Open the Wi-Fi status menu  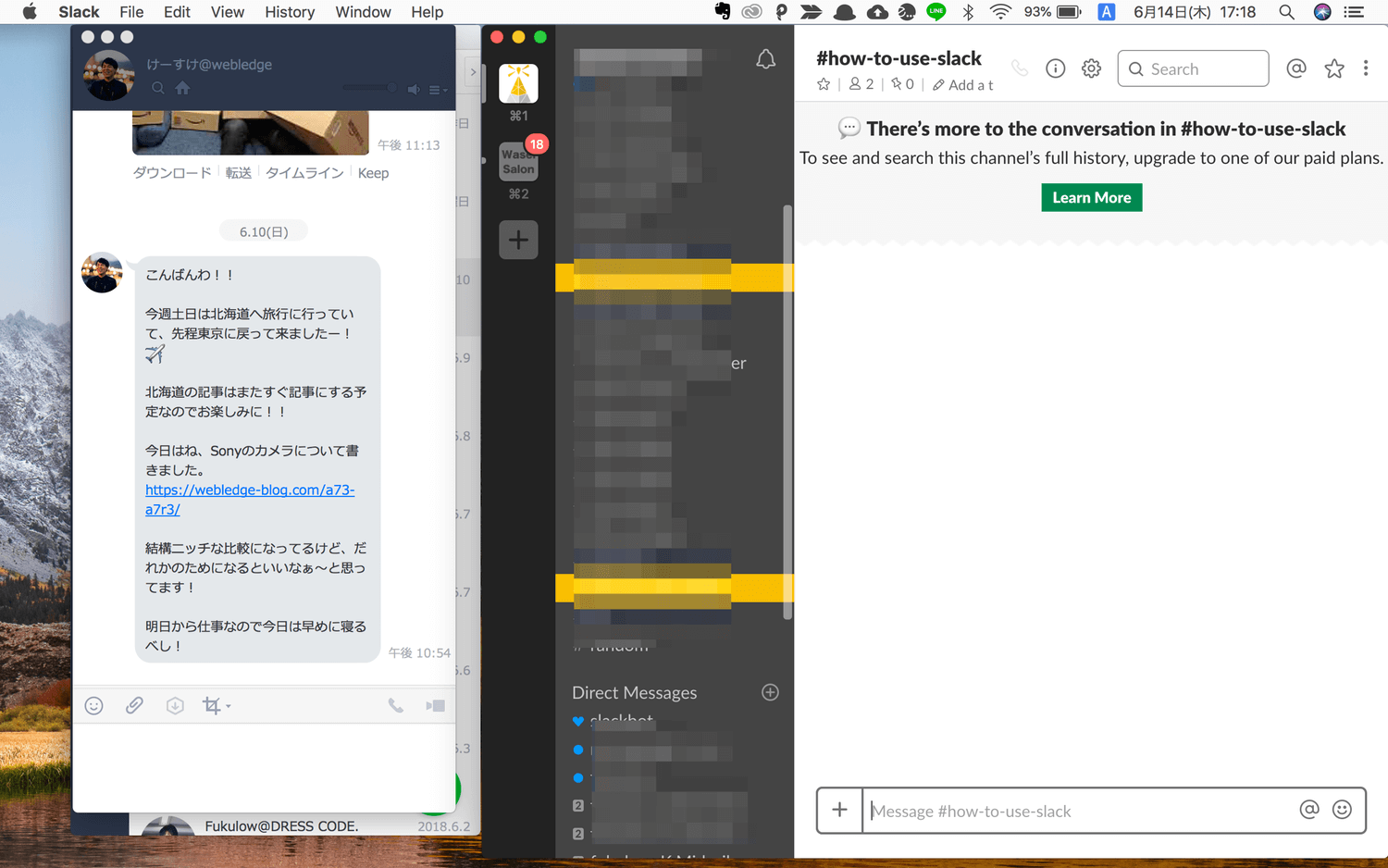coord(1000,12)
